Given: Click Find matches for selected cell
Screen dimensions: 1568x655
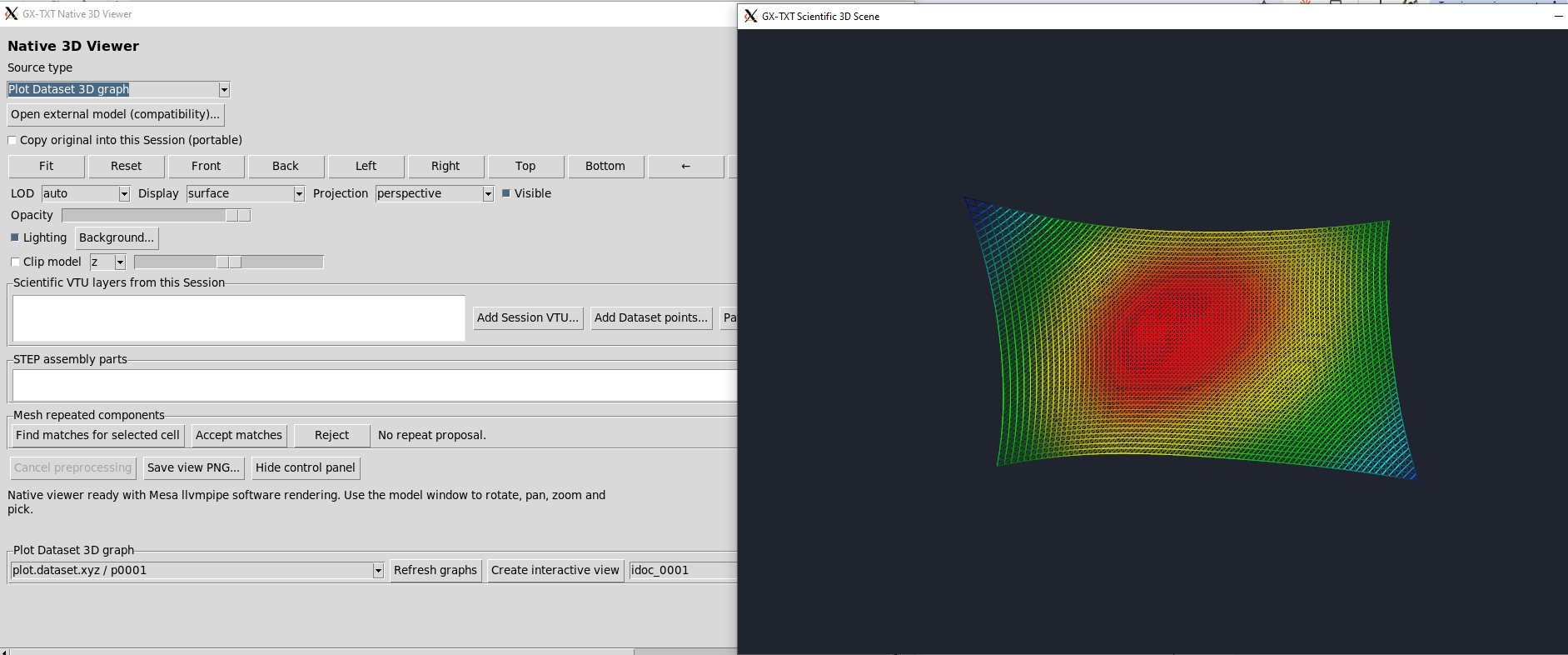Looking at the screenshot, I should click(97, 435).
